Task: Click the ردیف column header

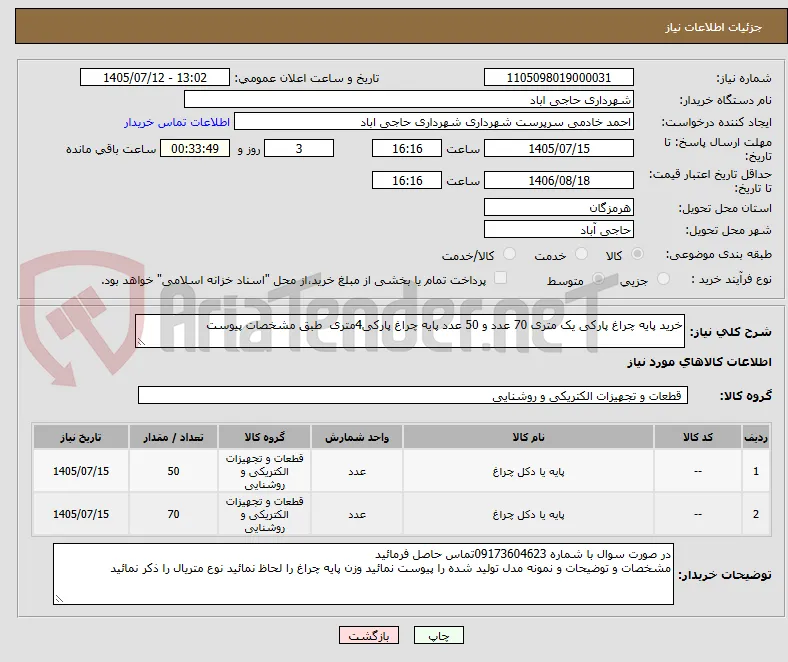Action: click(755, 437)
